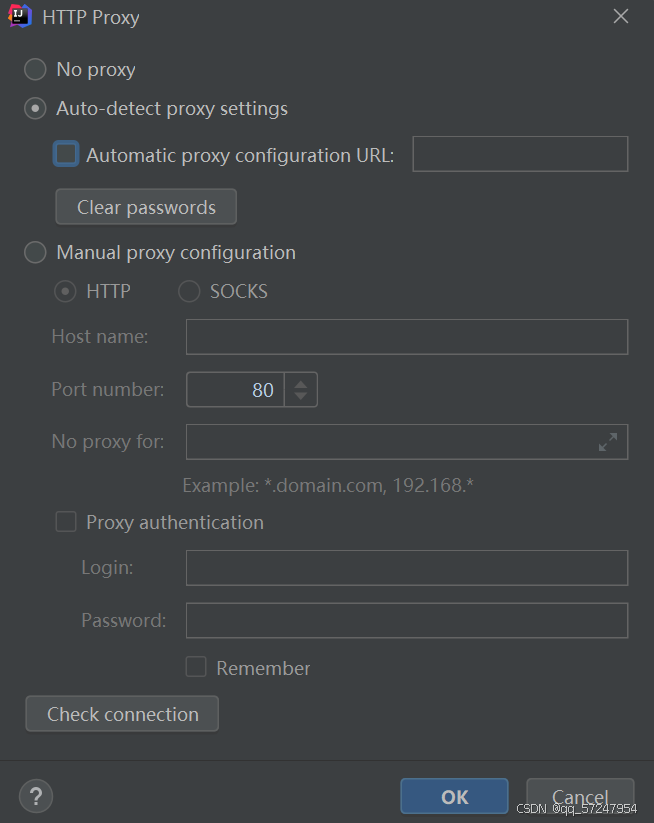
Task: Open the help question mark icon
Action: (36, 796)
